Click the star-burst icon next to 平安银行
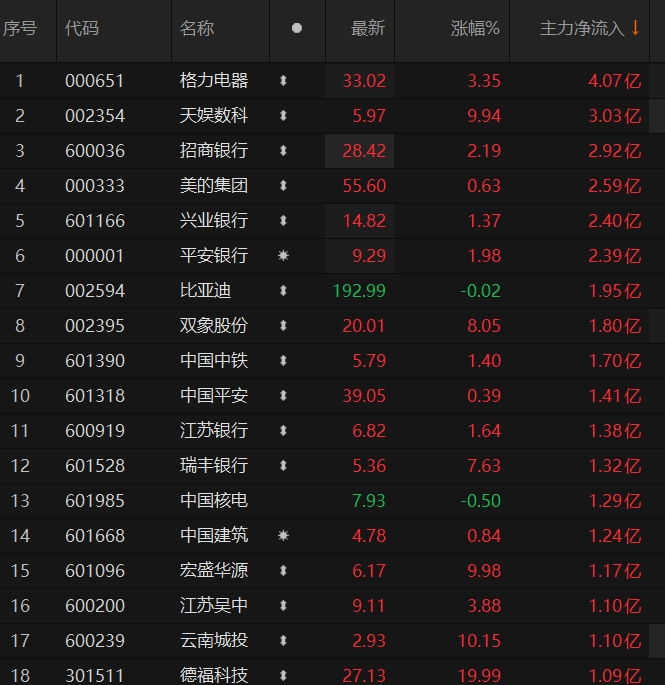This screenshot has height=685, width=665. point(283,256)
